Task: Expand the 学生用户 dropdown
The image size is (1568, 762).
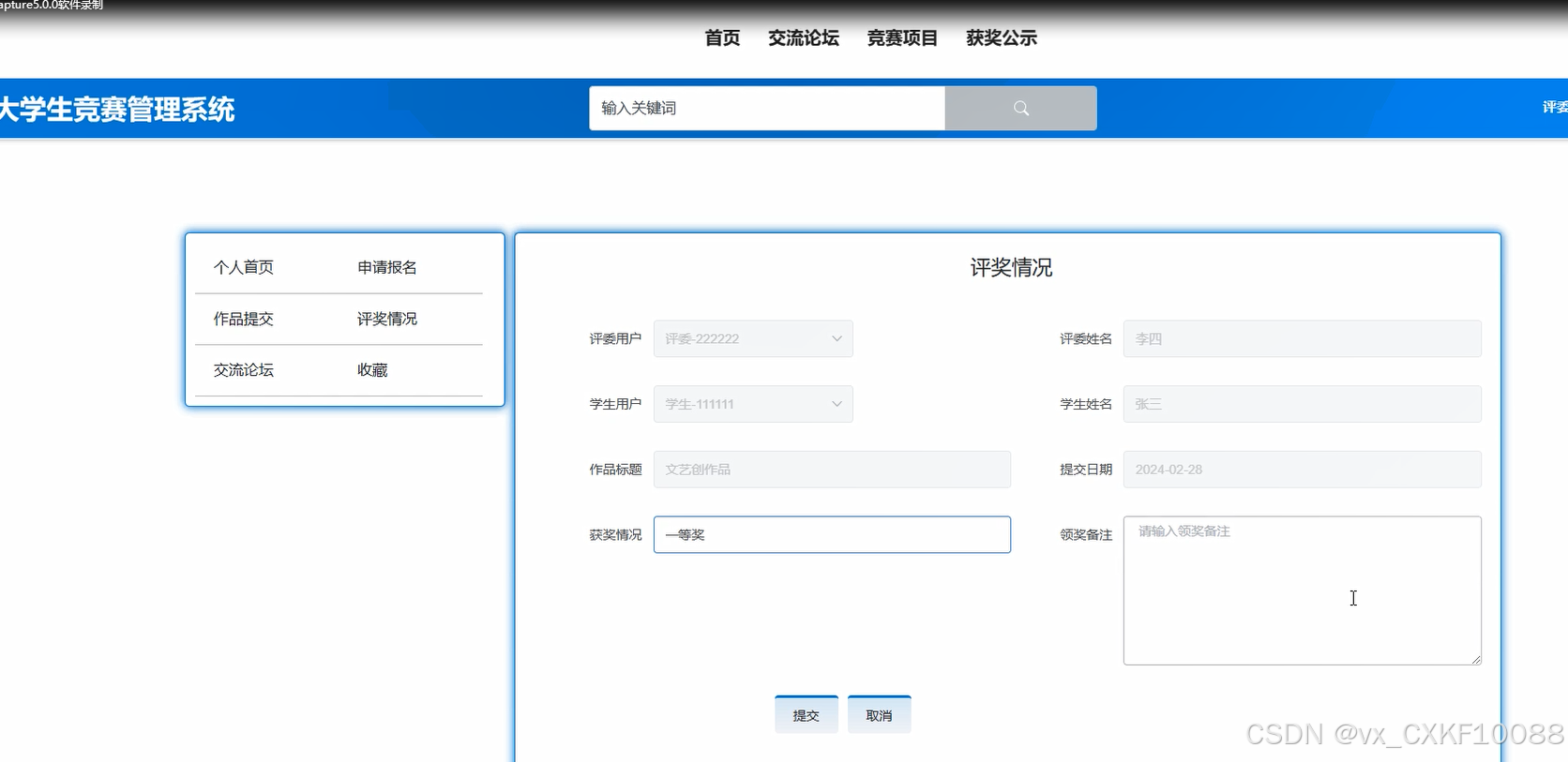Action: (753, 404)
